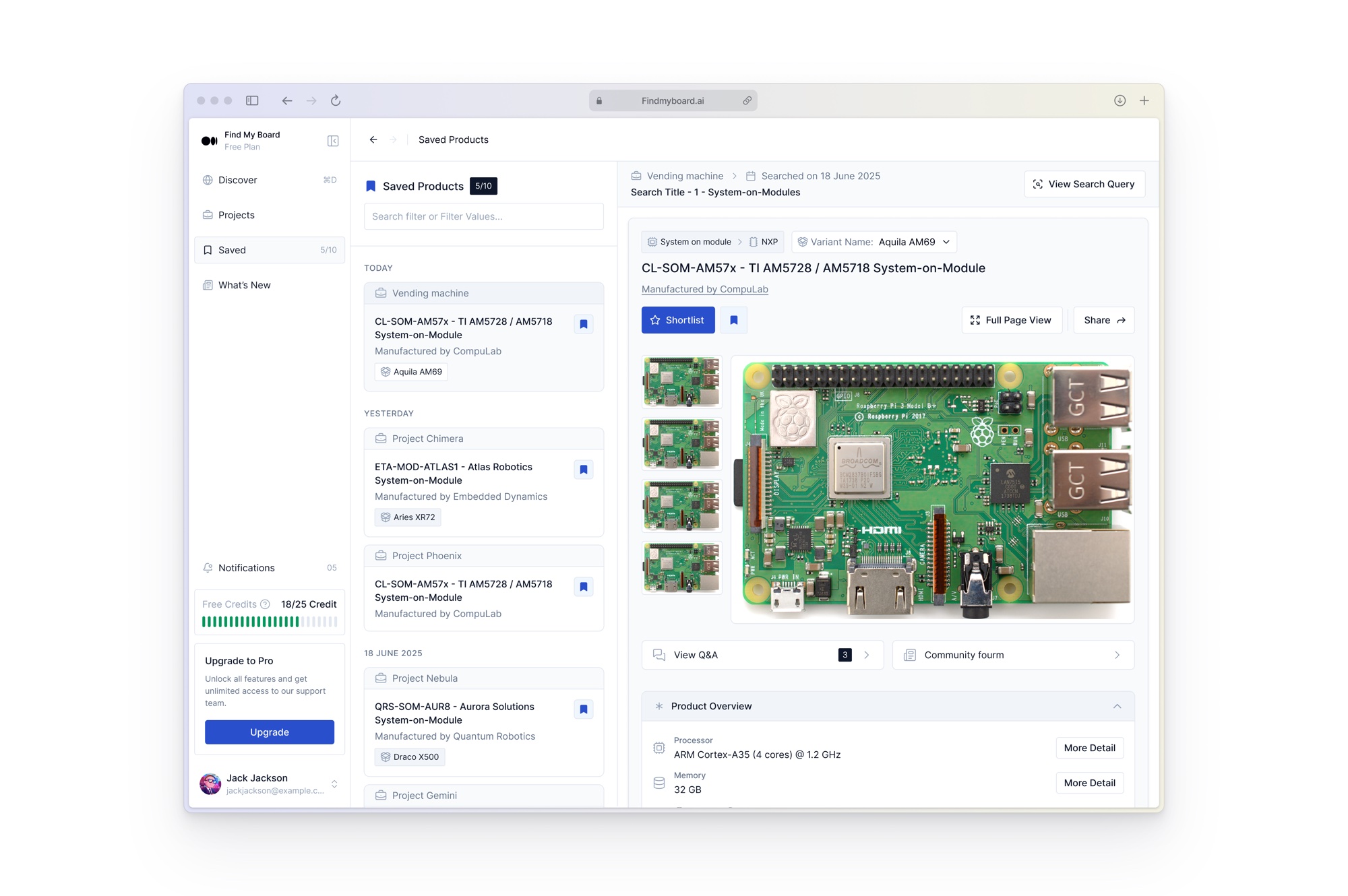Click More Detail for Processor
This screenshot has height=896, width=1348.
click(x=1089, y=748)
